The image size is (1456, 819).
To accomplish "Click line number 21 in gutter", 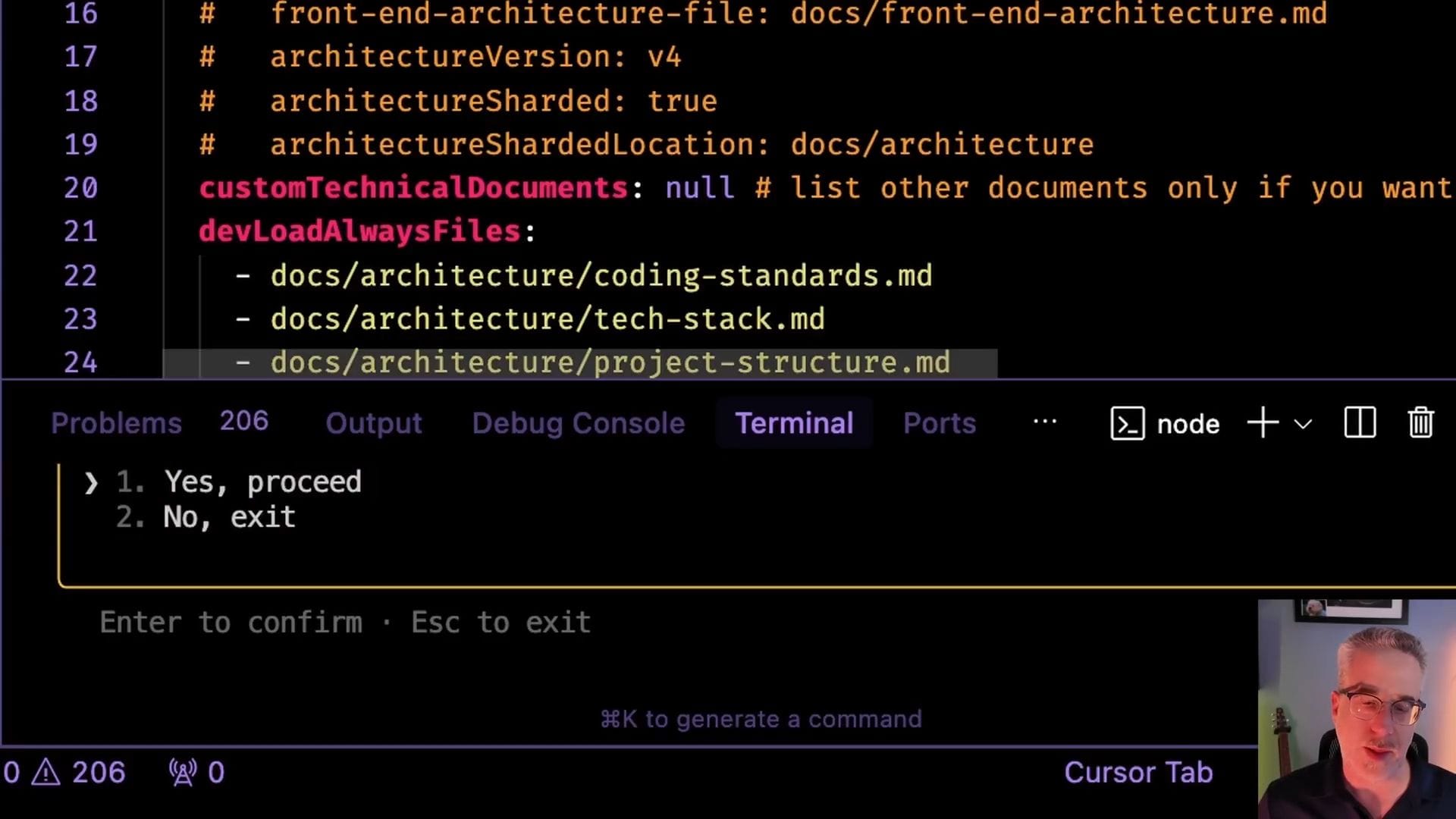I will [x=80, y=231].
